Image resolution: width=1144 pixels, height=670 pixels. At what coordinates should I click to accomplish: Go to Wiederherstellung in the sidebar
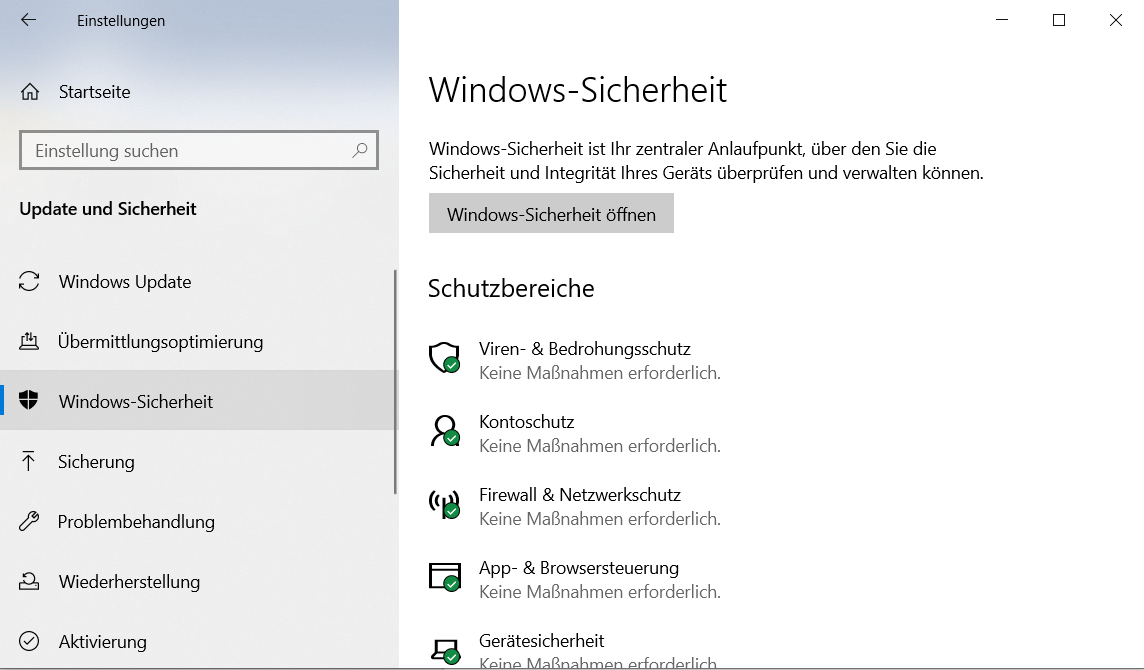[129, 582]
